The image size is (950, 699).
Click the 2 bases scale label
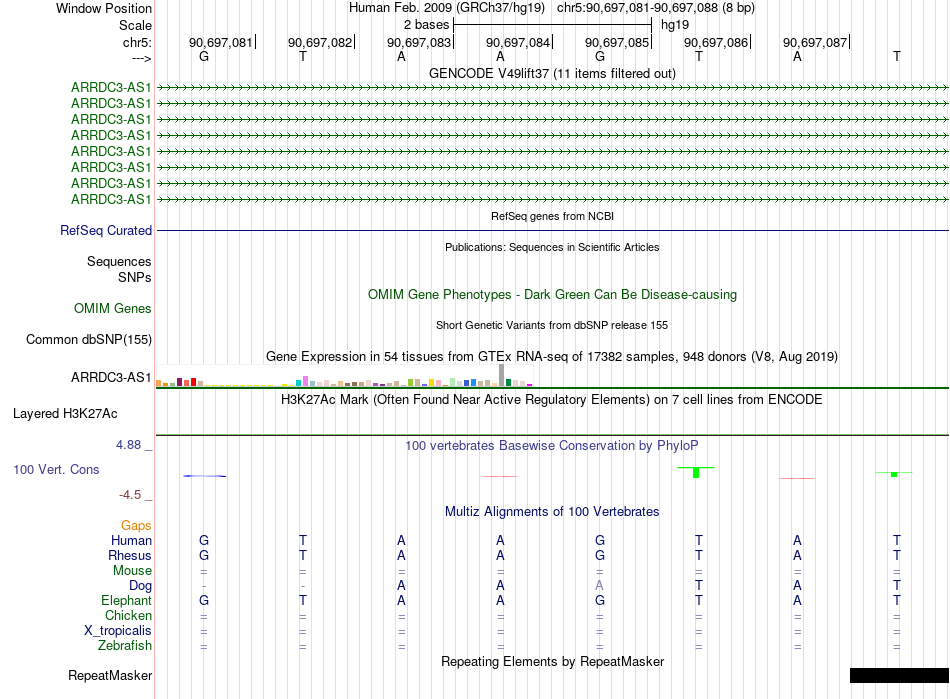click(x=427, y=25)
